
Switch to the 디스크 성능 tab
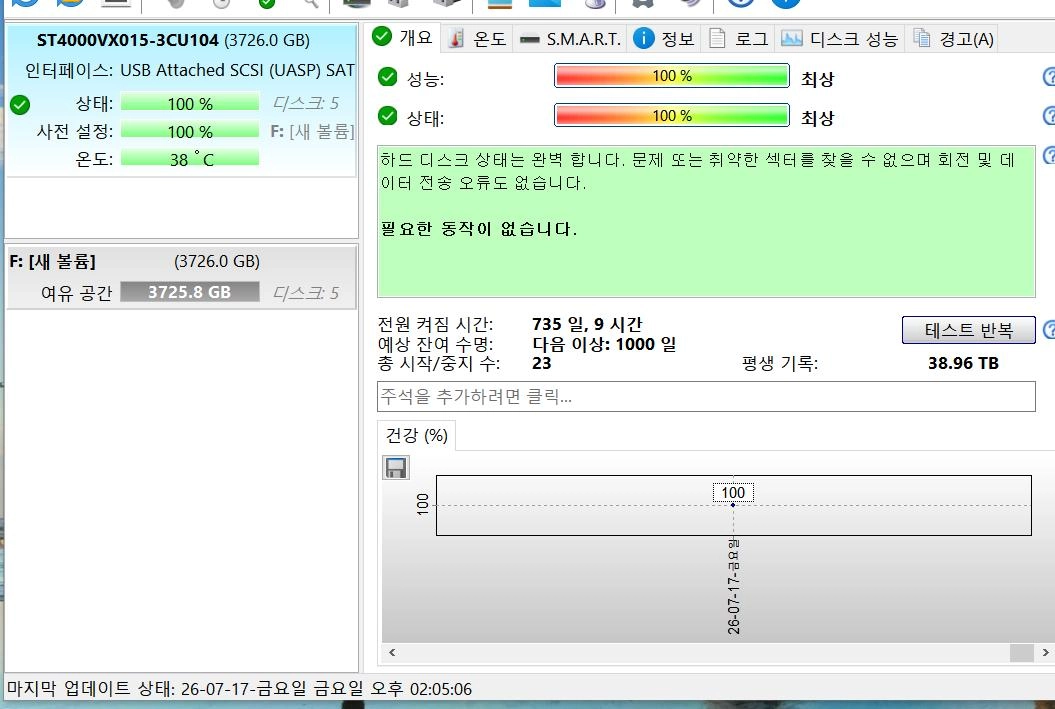click(x=839, y=39)
